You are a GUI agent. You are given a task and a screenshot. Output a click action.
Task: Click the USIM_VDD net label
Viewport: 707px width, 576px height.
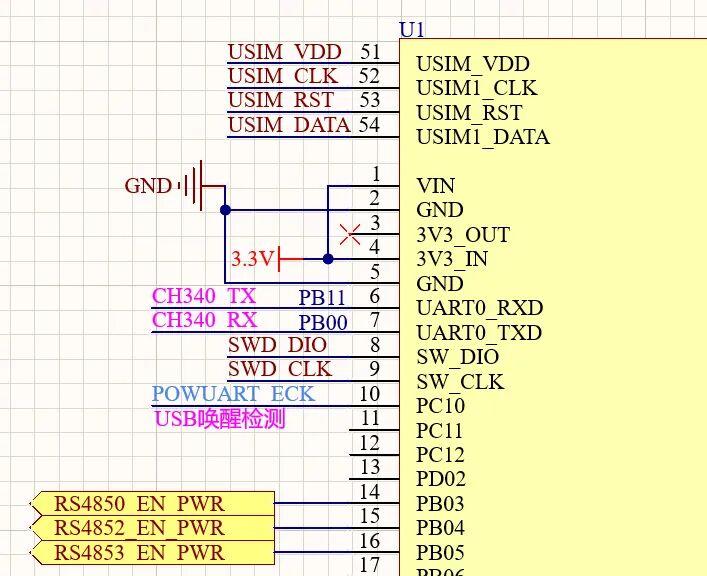284,52
